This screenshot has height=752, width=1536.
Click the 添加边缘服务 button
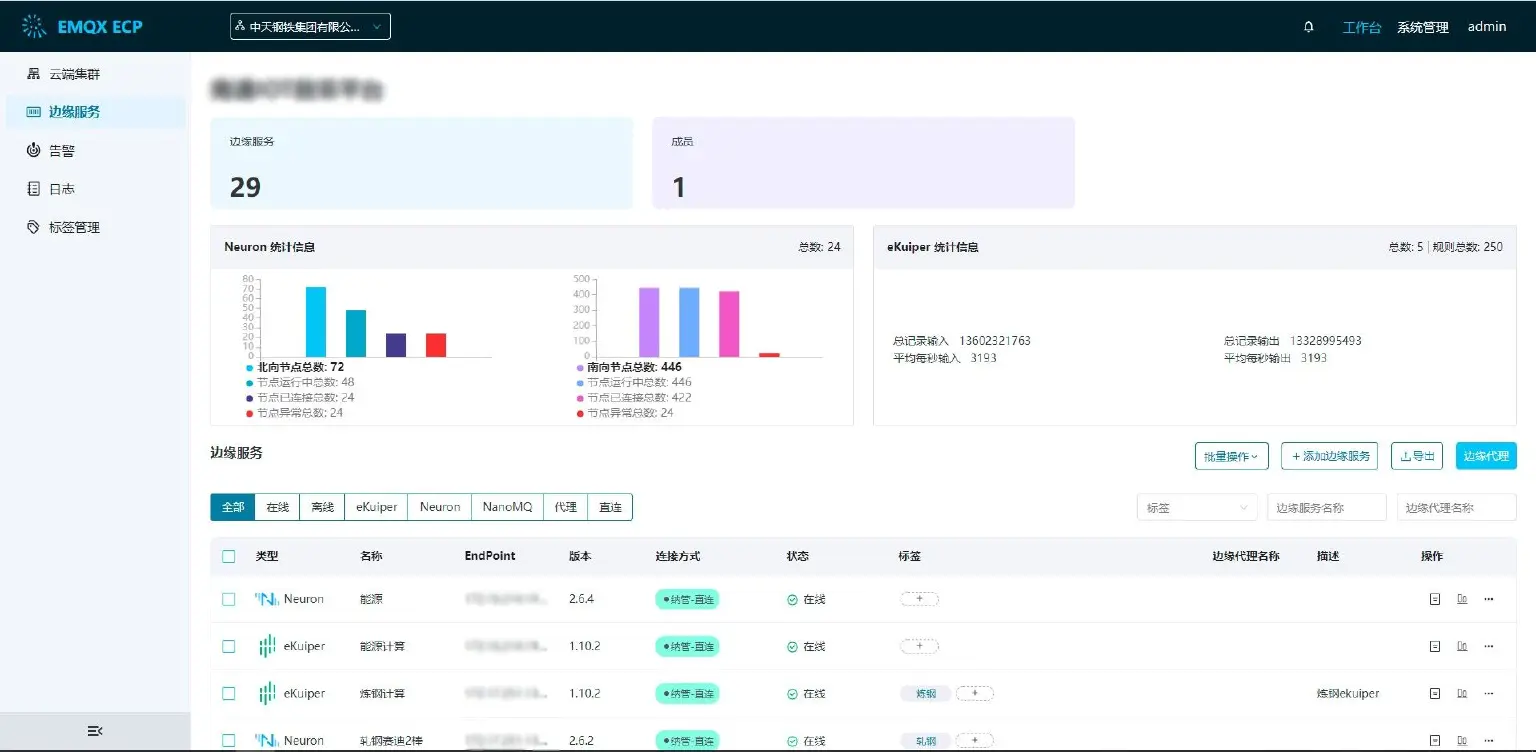[x=1328, y=456]
